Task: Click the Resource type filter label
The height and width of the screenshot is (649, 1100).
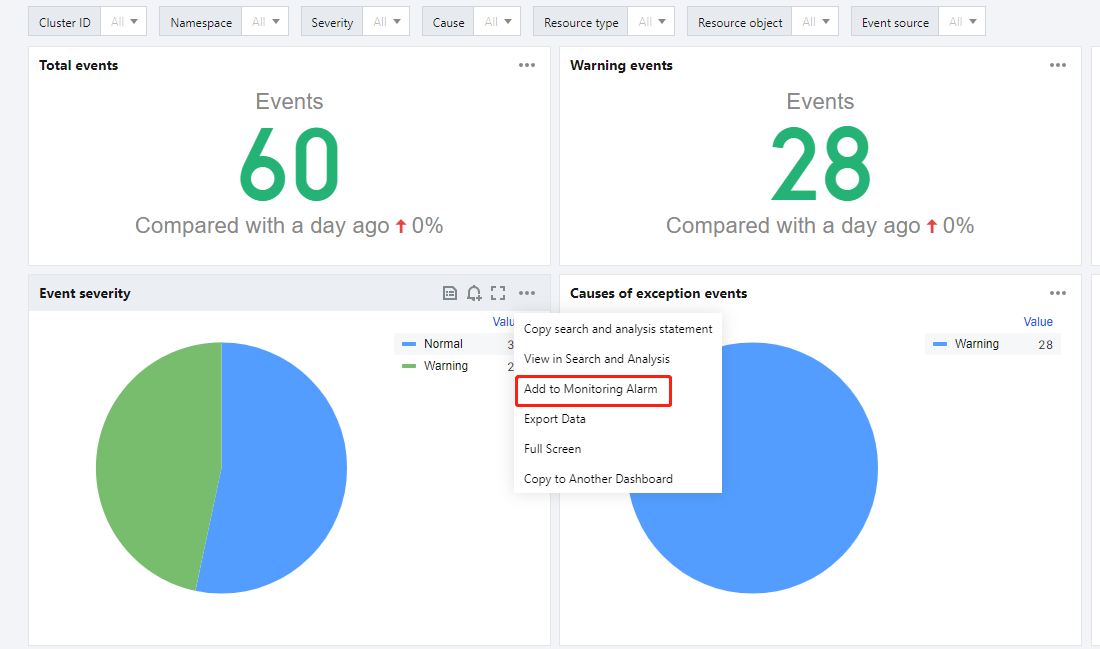Action: (581, 22)
